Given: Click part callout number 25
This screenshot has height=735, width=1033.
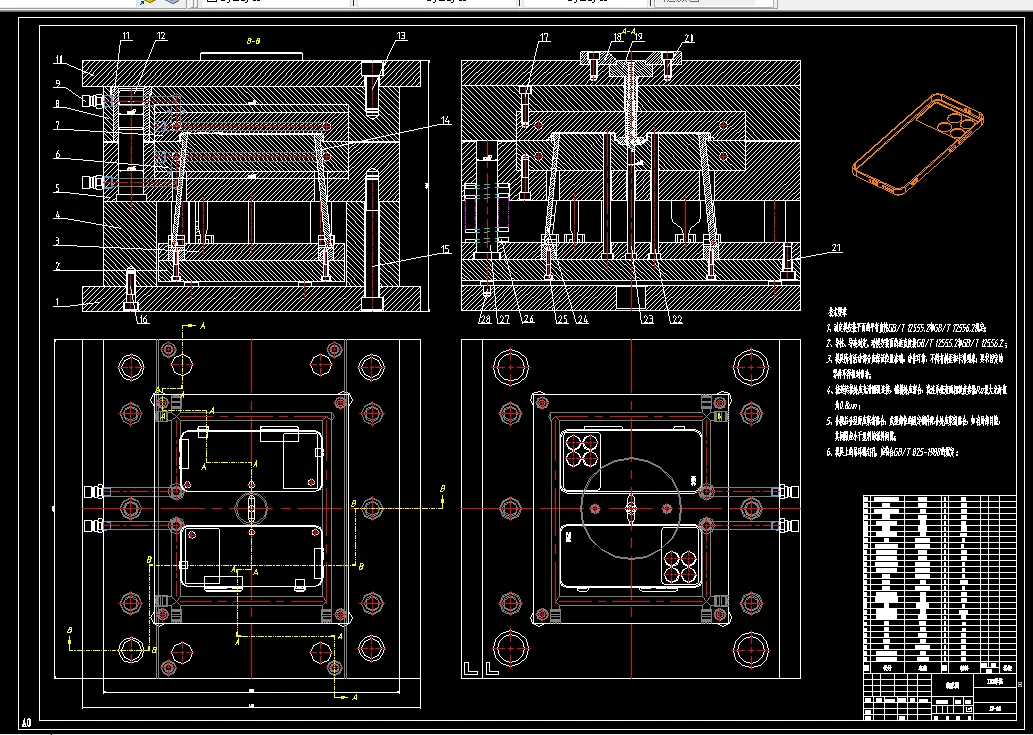Looking at the screenshot, I should (562, 319).
